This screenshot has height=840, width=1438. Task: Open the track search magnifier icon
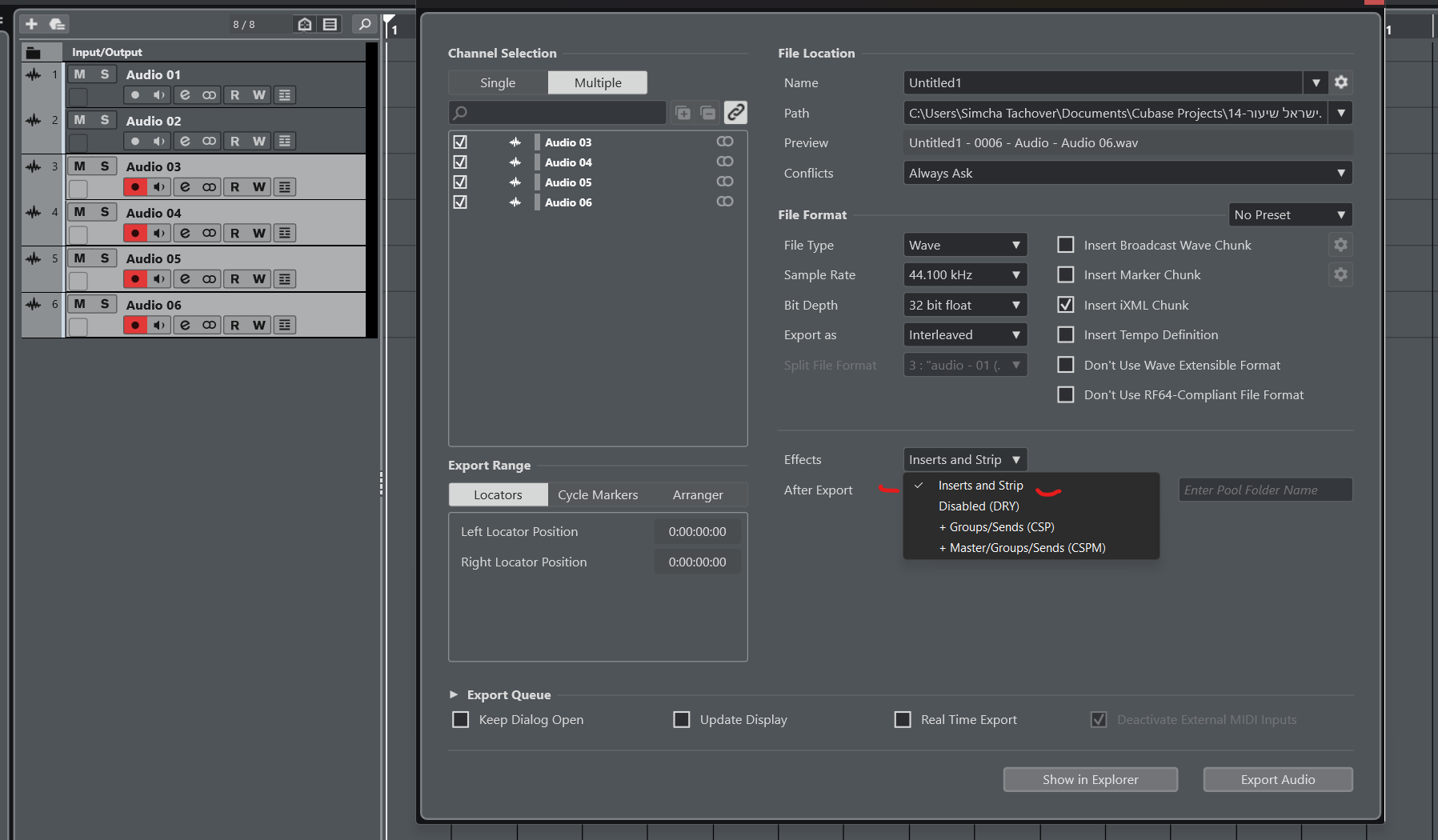[364, 24]
